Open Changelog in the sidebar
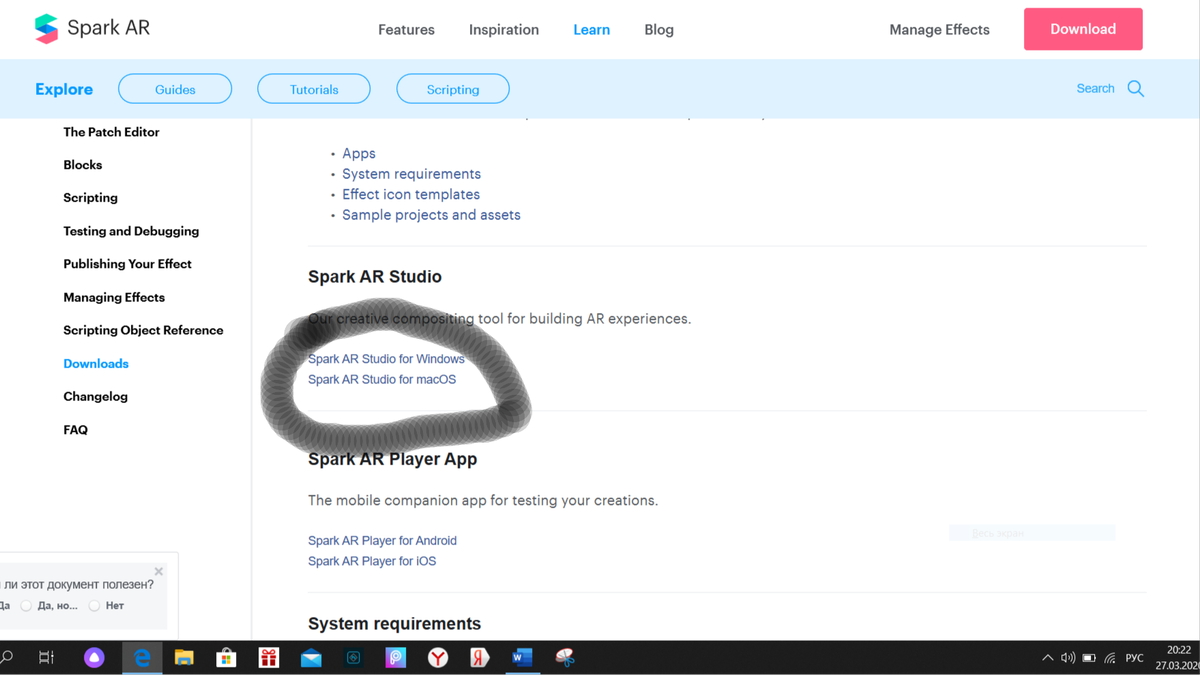The width and height of the screenshot is (1200, 675). [95, 397]
